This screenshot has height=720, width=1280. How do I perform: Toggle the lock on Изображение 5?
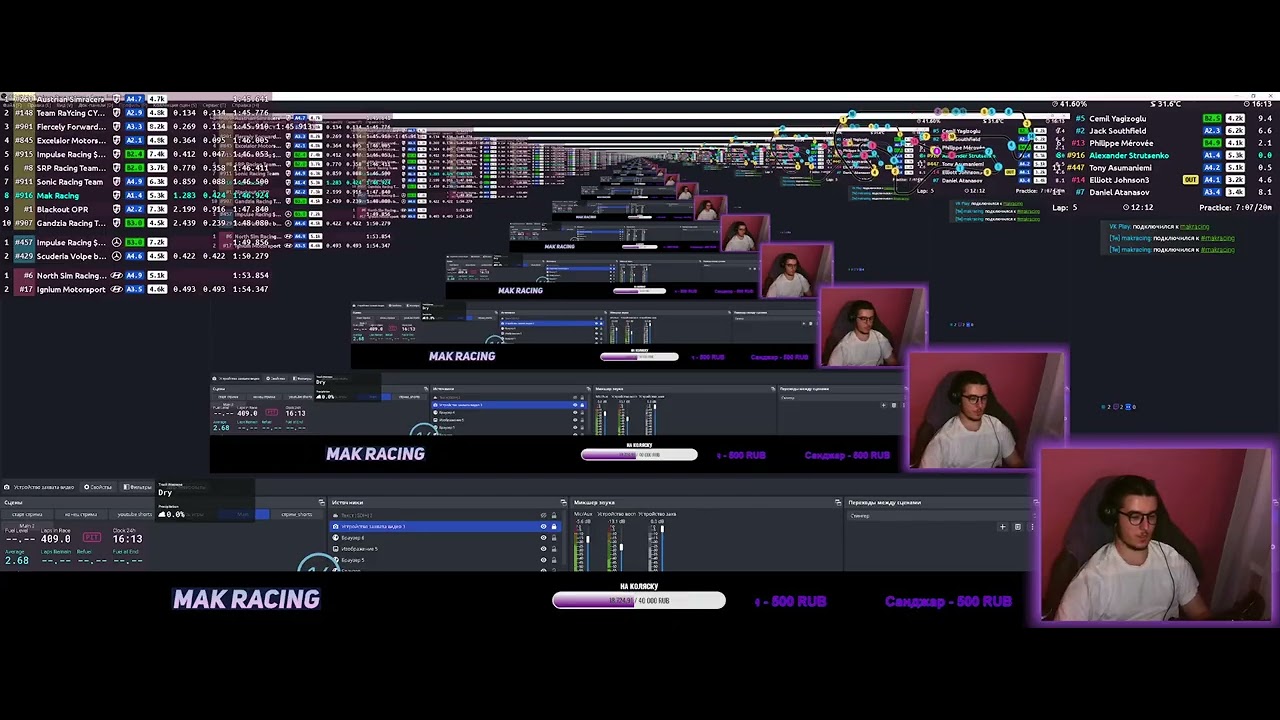554,549
